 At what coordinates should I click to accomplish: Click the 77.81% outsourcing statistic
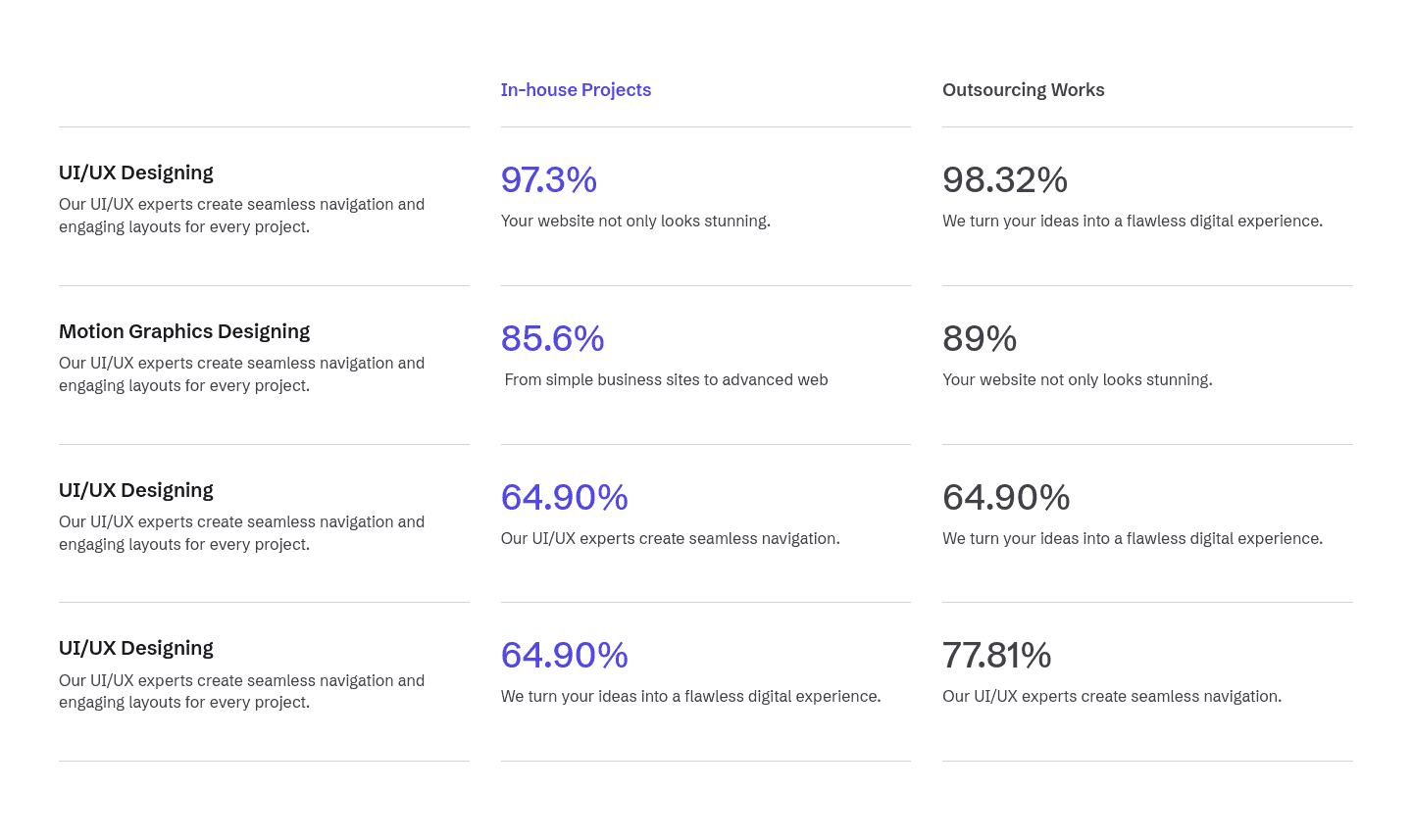pos(996,656)
